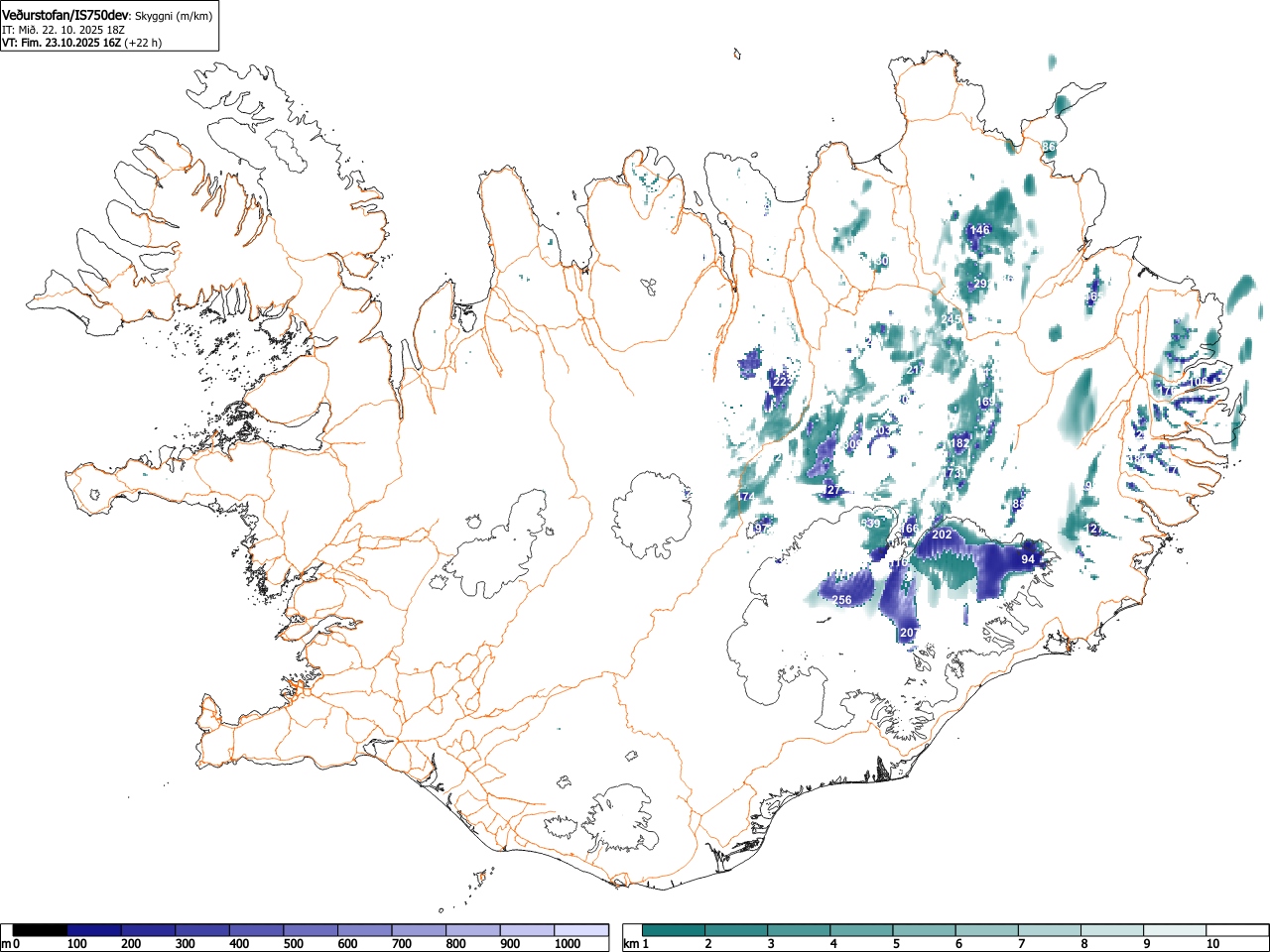Click the 256 visibility value label

coord(842,600)
